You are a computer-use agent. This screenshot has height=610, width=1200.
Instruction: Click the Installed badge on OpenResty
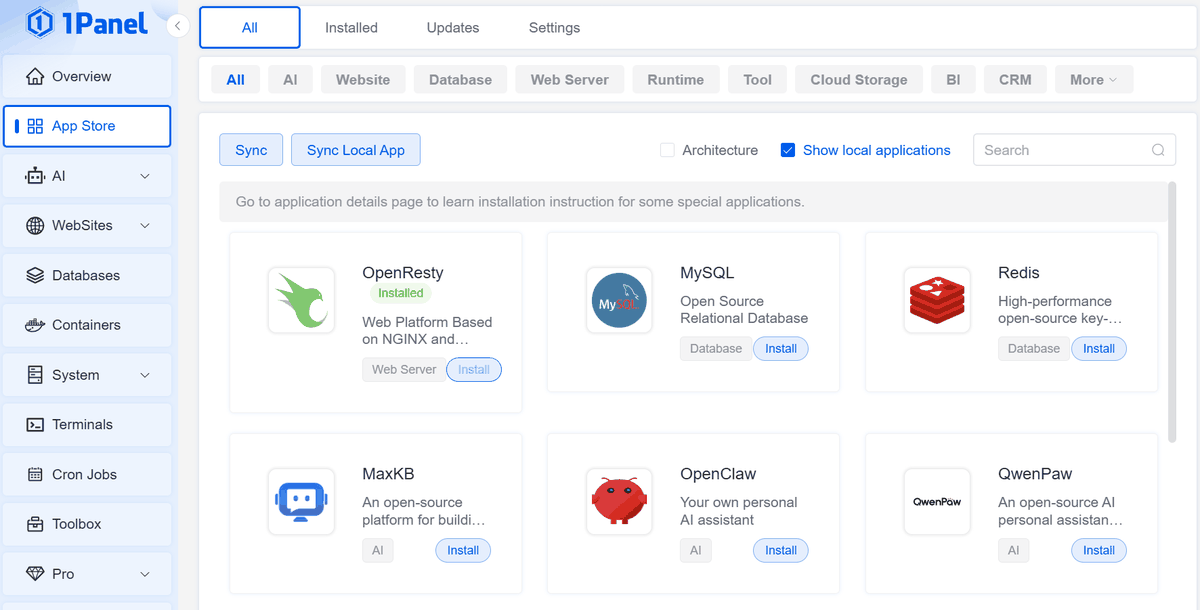click(401, 293)
